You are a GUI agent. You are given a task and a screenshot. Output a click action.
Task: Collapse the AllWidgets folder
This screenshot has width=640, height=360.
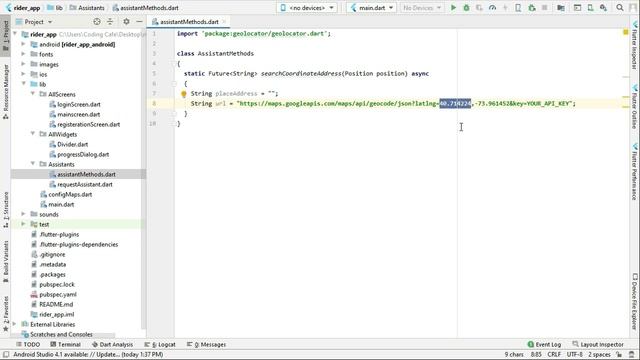[33, 134]
